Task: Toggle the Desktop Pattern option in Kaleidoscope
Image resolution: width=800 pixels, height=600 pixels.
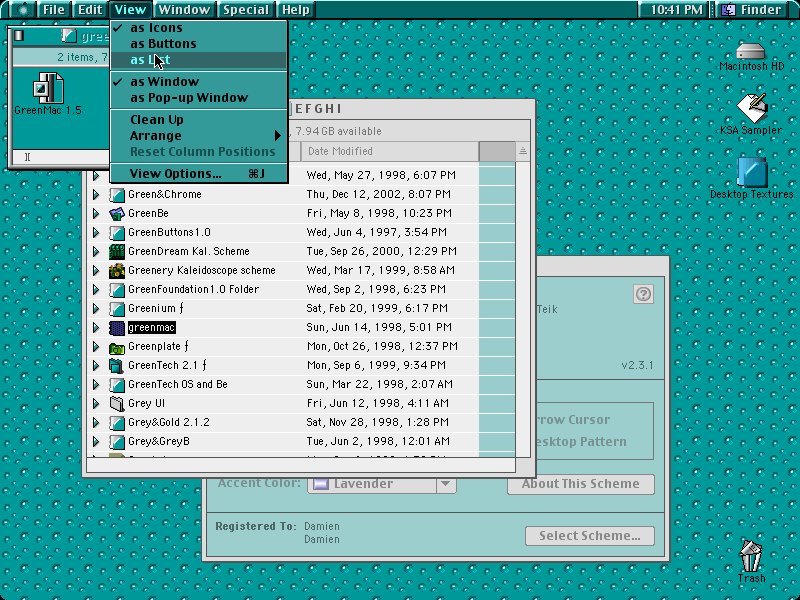Action: pyautogui.click(x=581, y=442)
